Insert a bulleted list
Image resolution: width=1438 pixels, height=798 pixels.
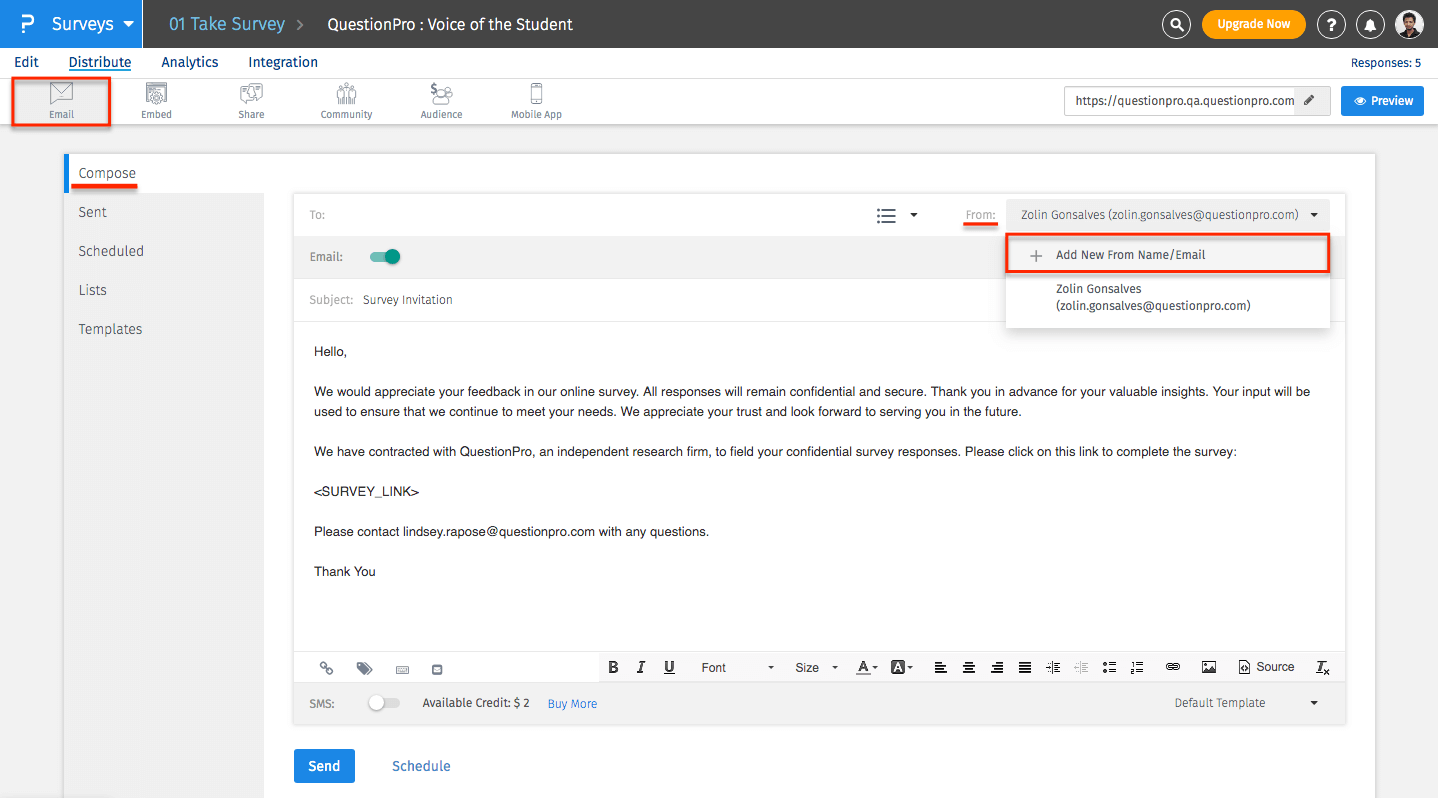coord(1109,668)
